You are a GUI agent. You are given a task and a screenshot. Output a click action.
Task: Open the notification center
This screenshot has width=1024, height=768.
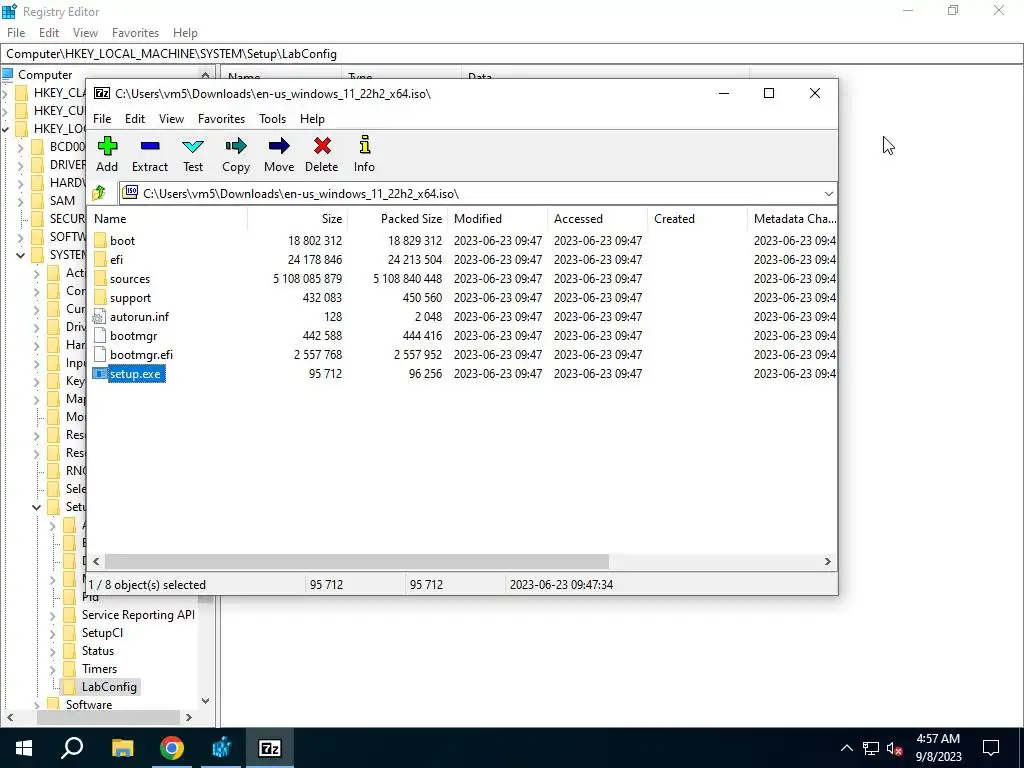(991, 748)
